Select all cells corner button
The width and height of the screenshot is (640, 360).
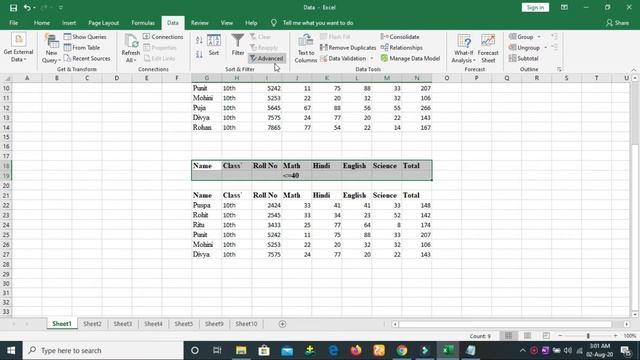point(6,78)
